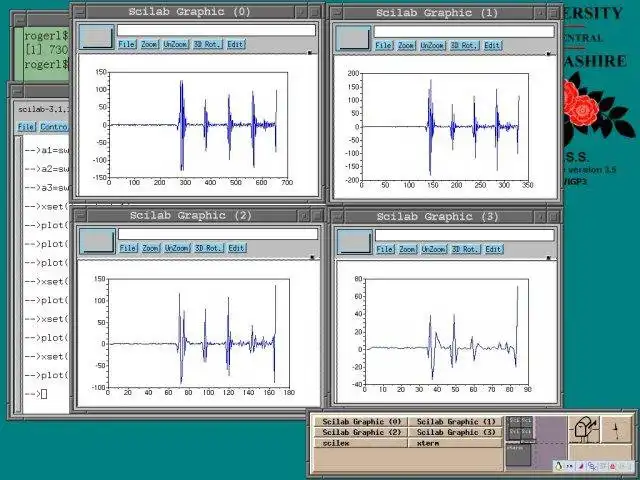The height and width of the screenshot is (480, 640).
Task: Click the 'Scilab Graphic (2)' title bar text
Action: click(x=191, y=216)
